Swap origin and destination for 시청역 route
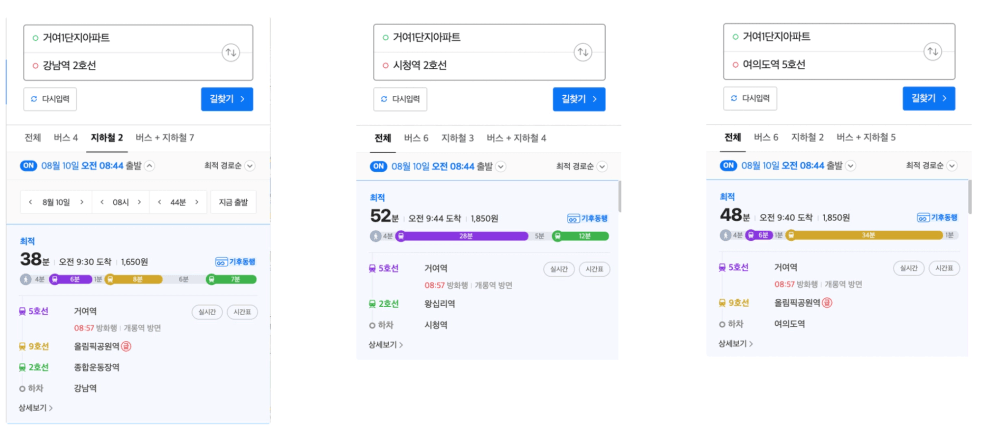Screen dimensions: 986x441 pos(583,52)
